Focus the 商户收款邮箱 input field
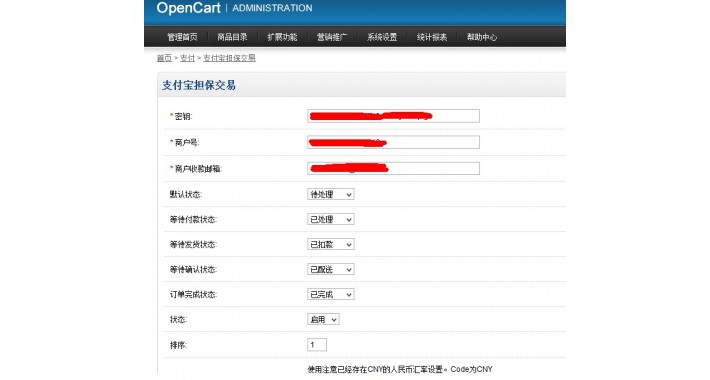Screen dimensions: 710x380 click(393, 168)
